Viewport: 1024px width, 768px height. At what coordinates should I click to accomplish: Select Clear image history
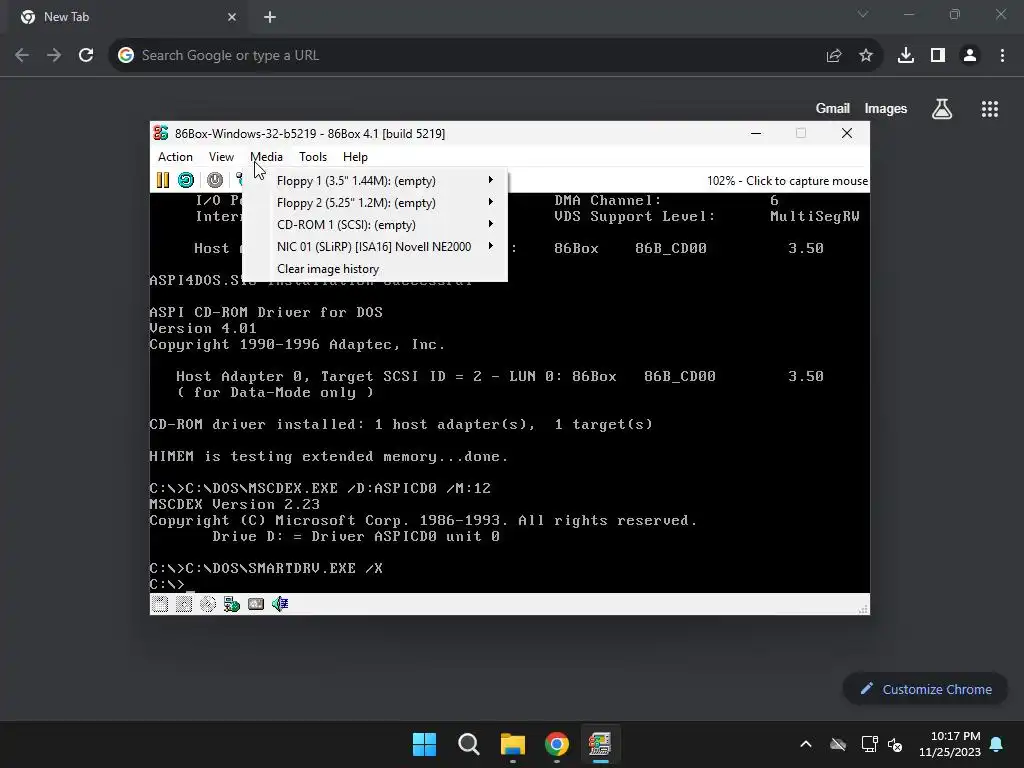tap(375, 269)
